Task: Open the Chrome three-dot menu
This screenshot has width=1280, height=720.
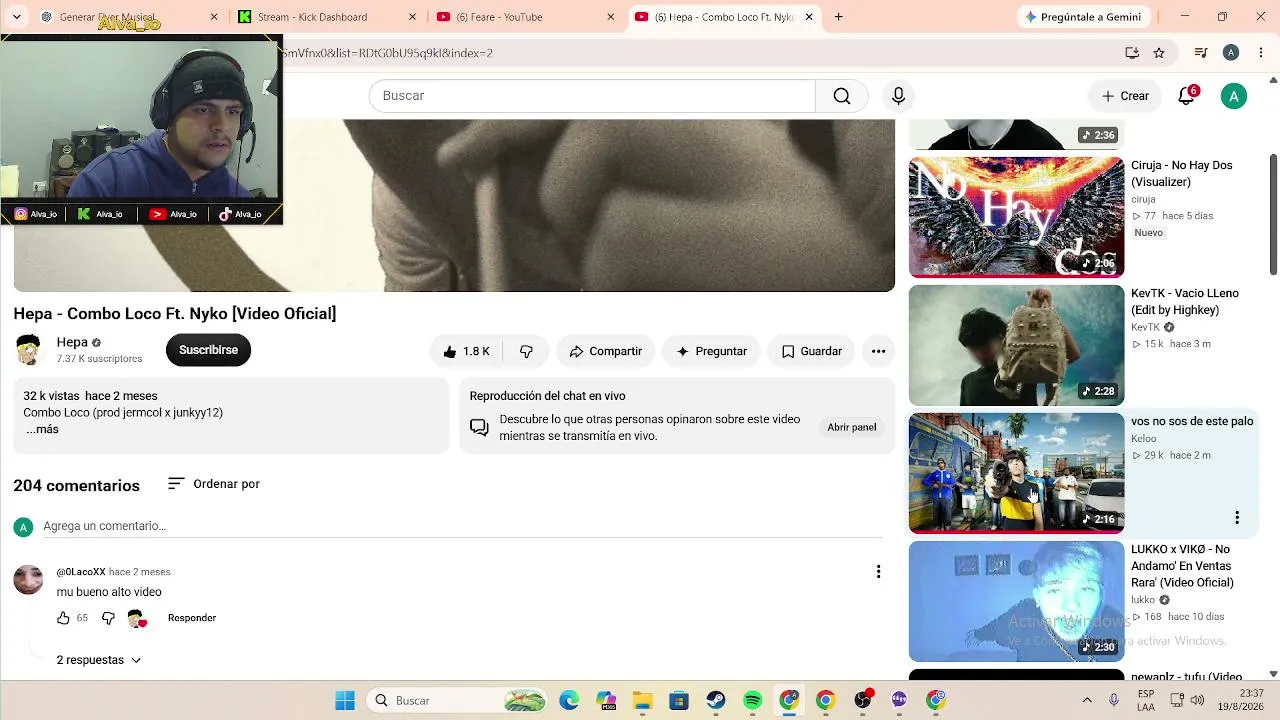Action: point(1262,53)
